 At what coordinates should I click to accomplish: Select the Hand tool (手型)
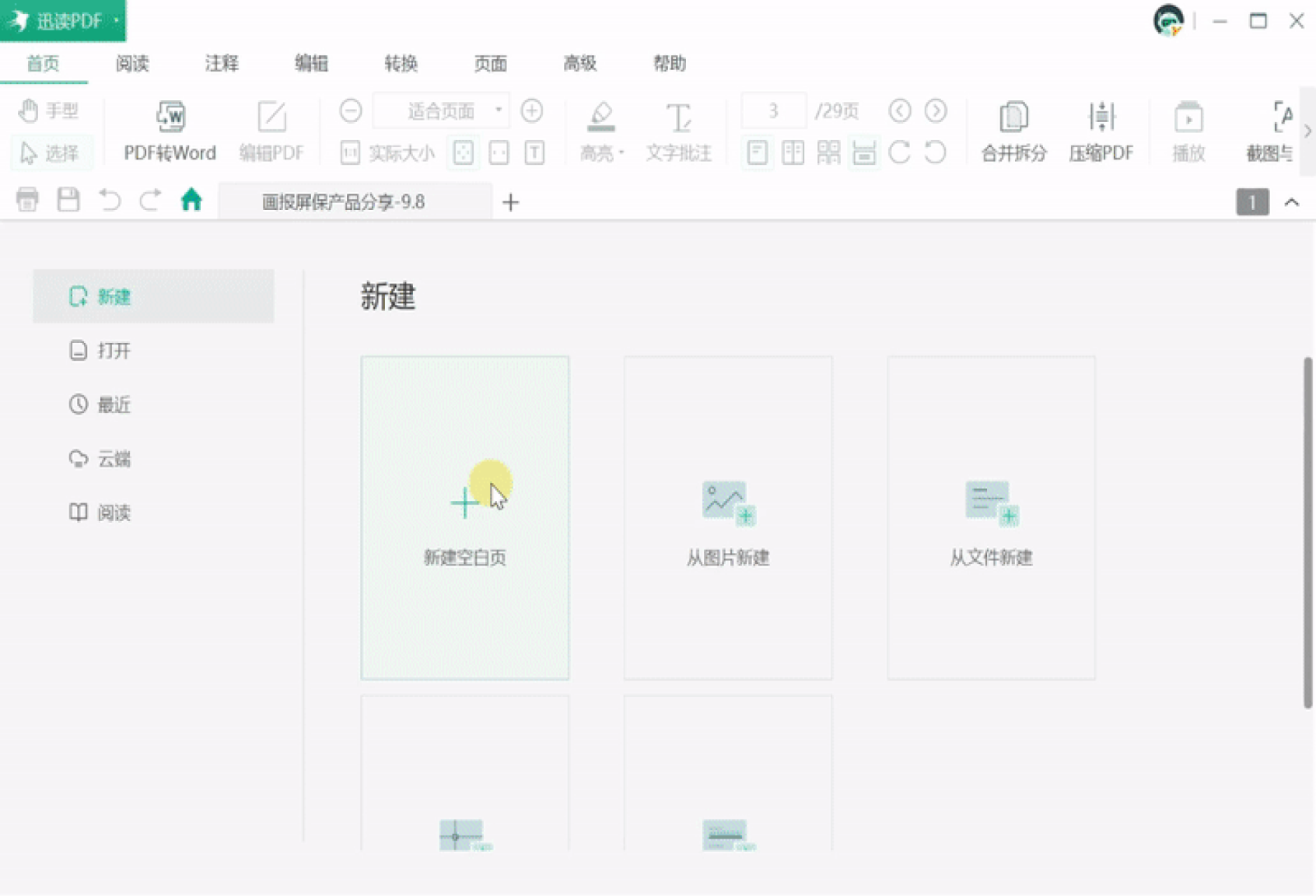[49, 110]
